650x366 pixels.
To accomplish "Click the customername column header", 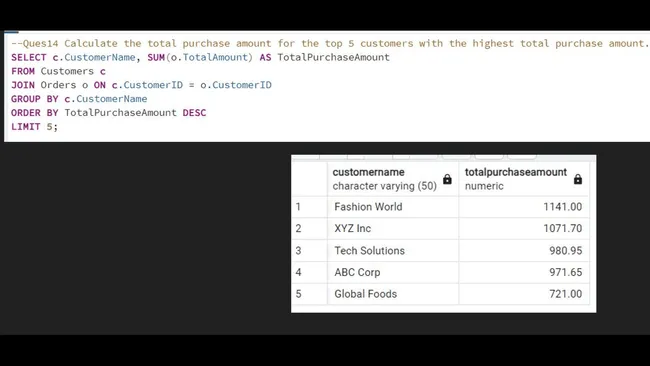I will pos(393,179).
